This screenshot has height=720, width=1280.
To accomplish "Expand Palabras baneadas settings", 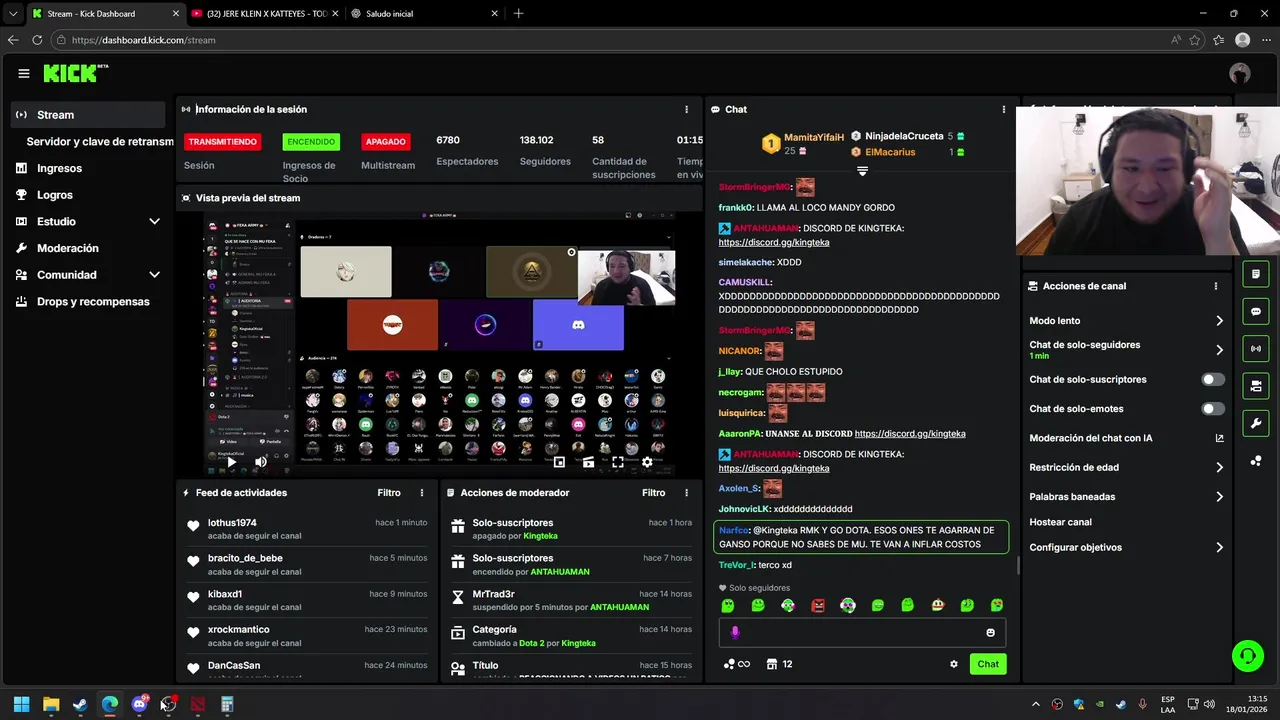I will [1219, 497].
